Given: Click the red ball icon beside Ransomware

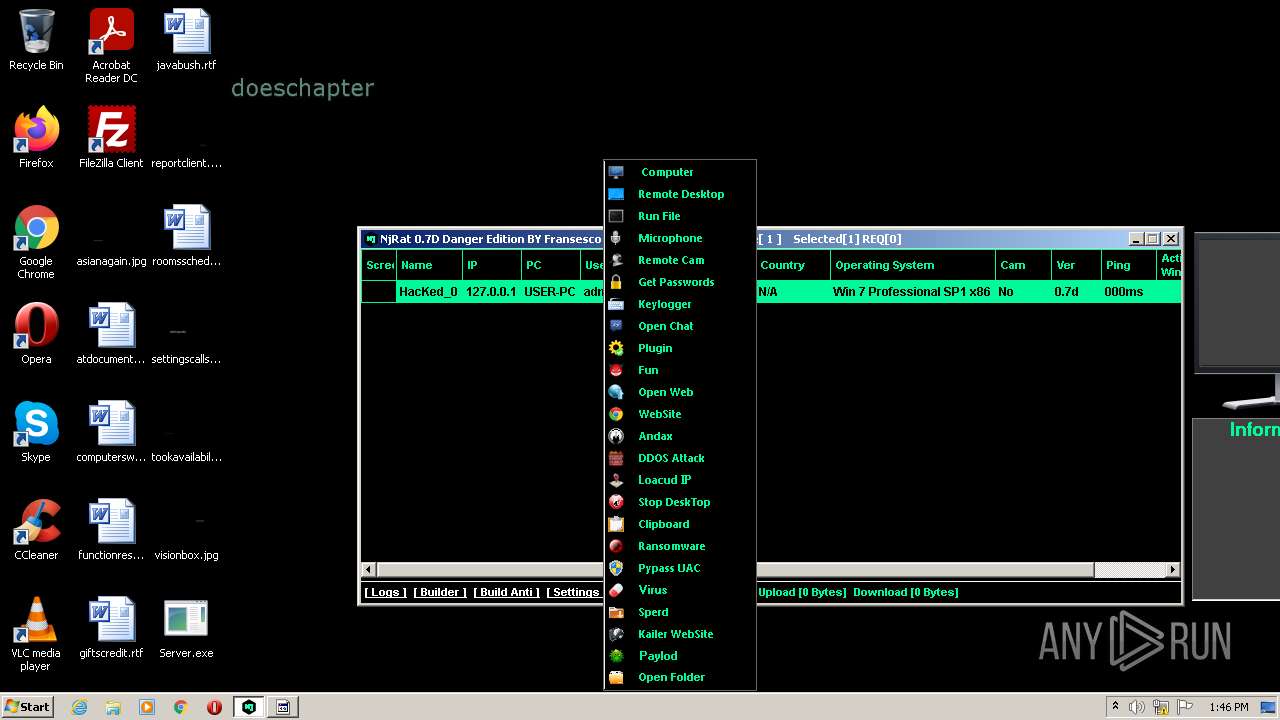Looking at the screenshot, I should pyautogui.click(x=616, y=546).
